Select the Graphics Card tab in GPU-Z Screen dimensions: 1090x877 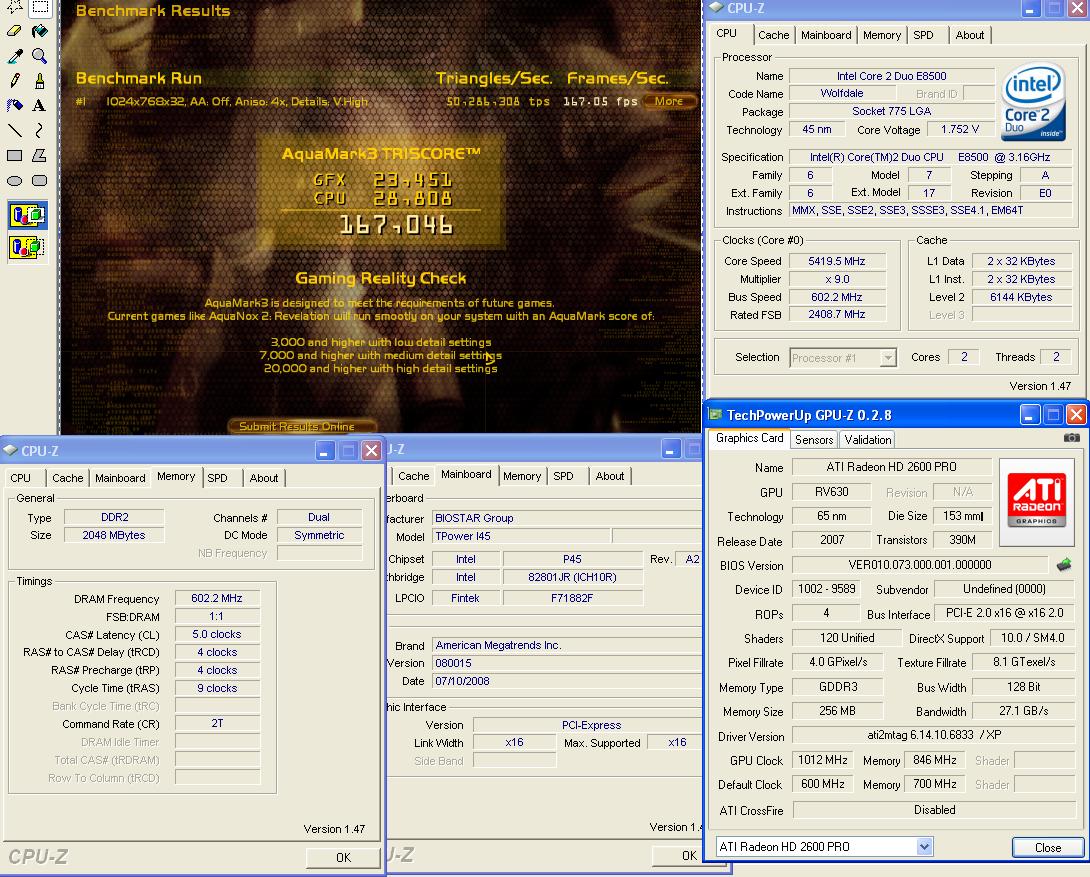[749, 438]
